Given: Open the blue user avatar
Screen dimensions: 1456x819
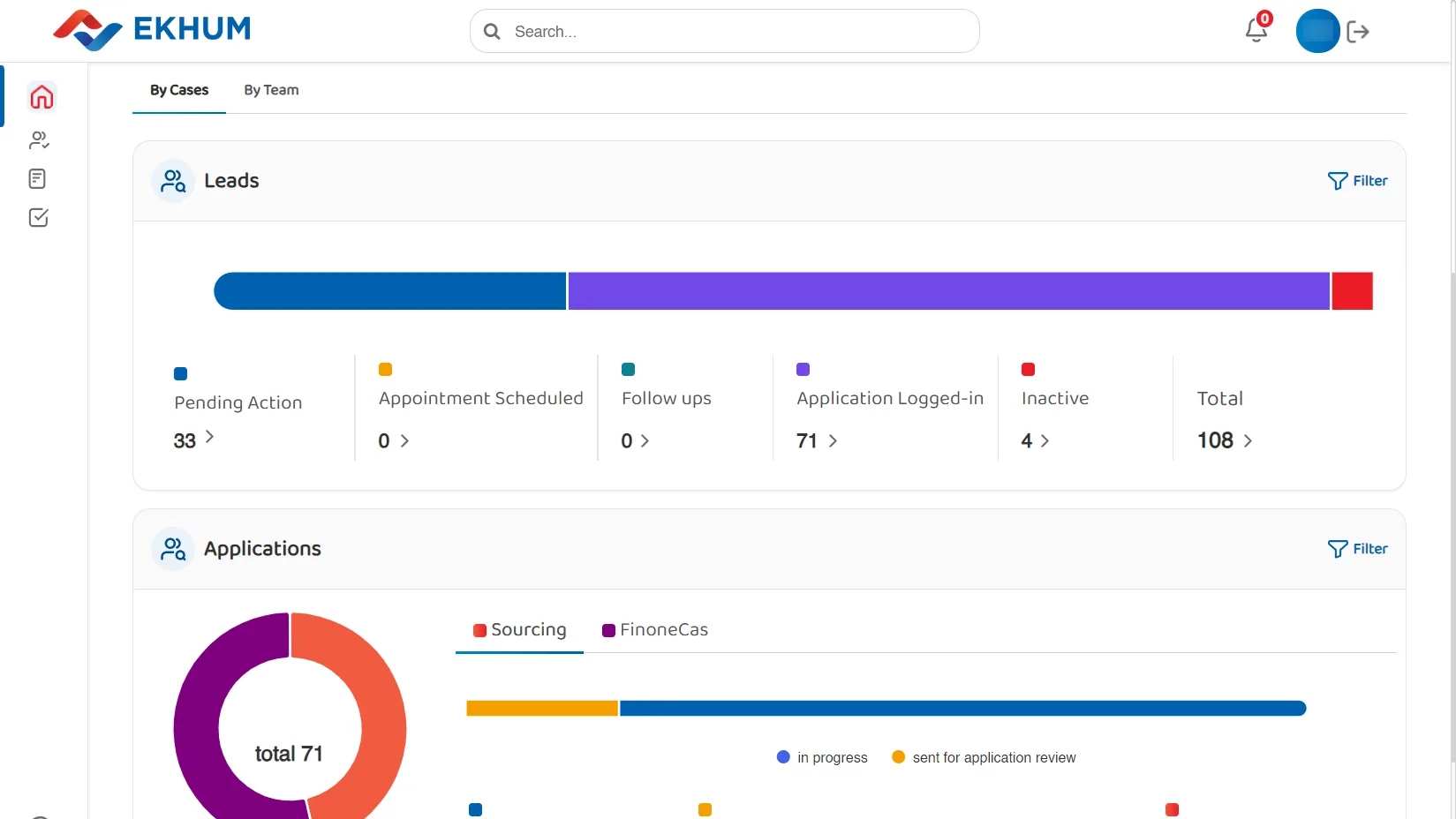Looking at the screenshot, I should pyautogui.click(x=1317, y=31).
